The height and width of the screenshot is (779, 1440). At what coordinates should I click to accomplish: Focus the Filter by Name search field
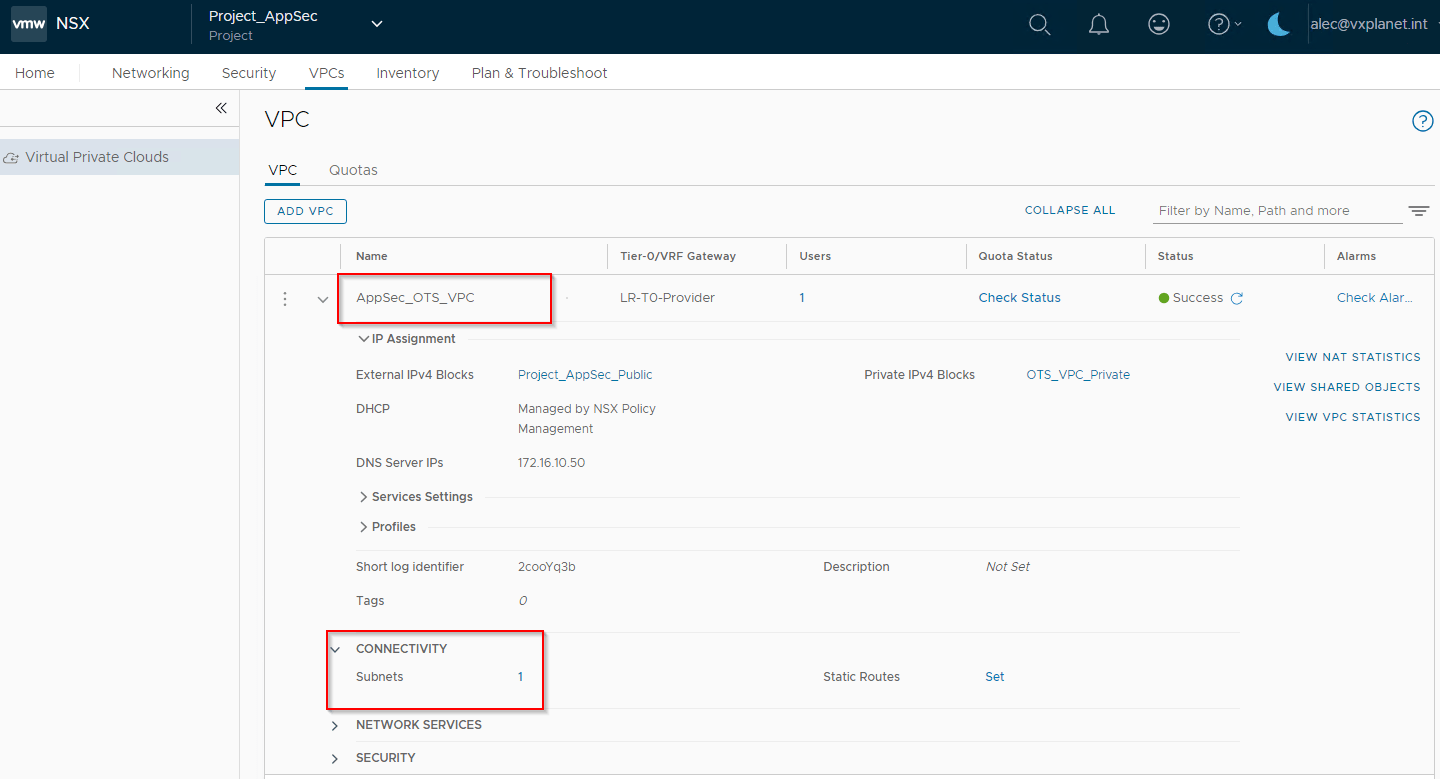(x=1278, y=211)
